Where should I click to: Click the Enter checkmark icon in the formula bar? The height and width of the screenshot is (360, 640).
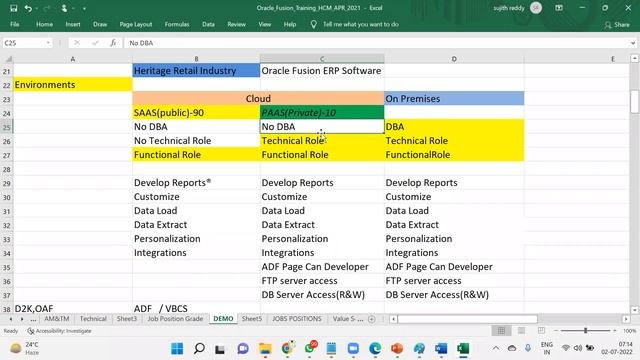95,43
